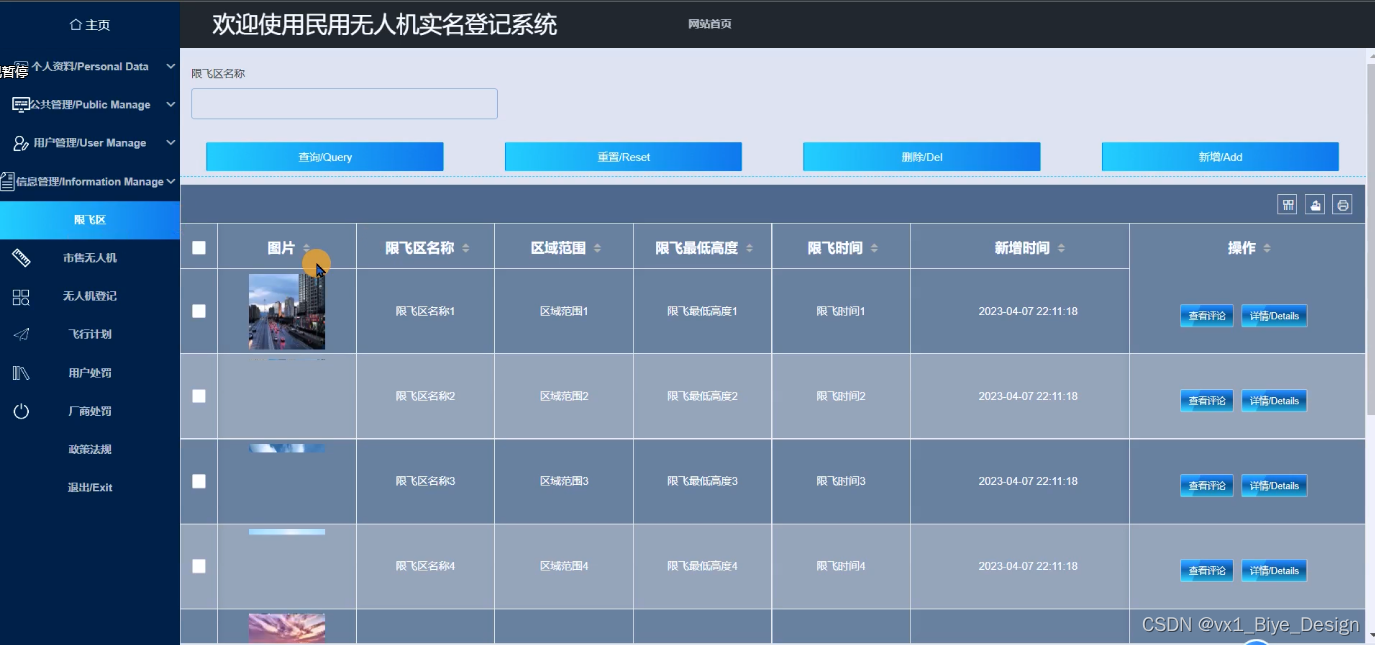Click the 区域范围4 cell
This screenshot has height=645, width=1375.
(564, 566)
